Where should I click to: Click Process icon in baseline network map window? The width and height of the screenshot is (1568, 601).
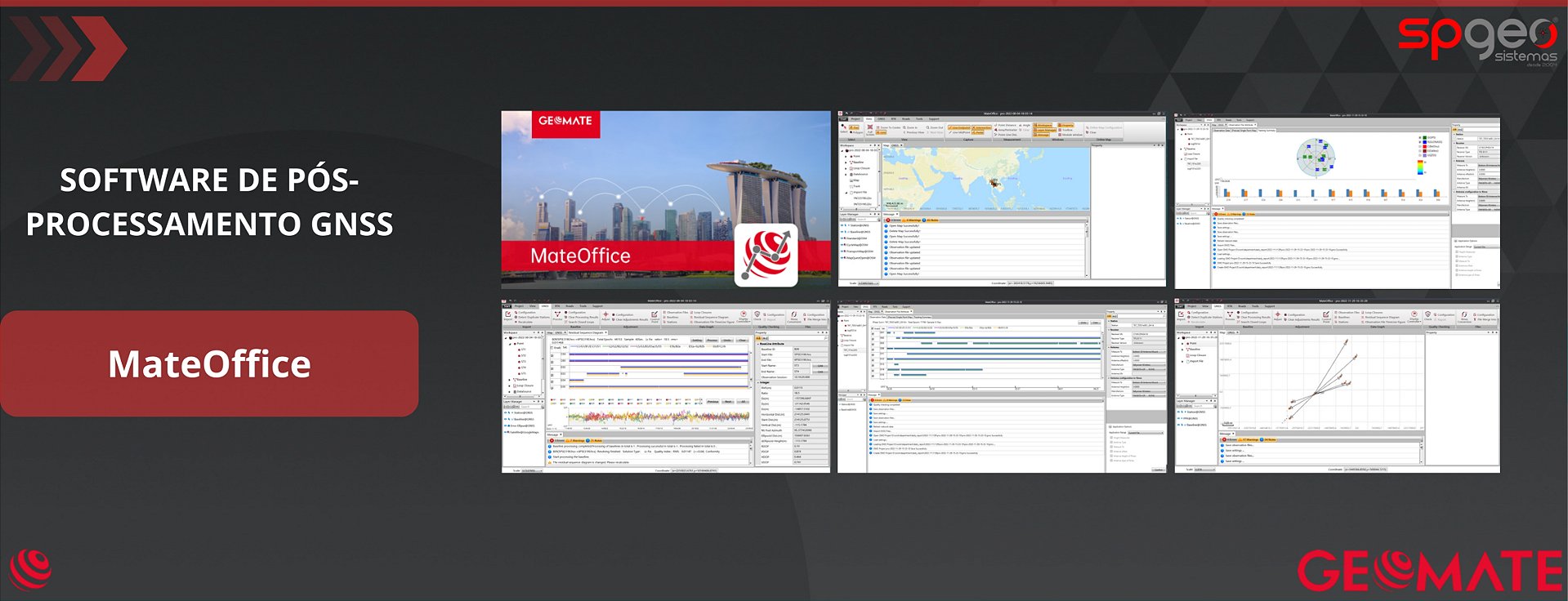pyautogui.click(x=1230, y=315)
